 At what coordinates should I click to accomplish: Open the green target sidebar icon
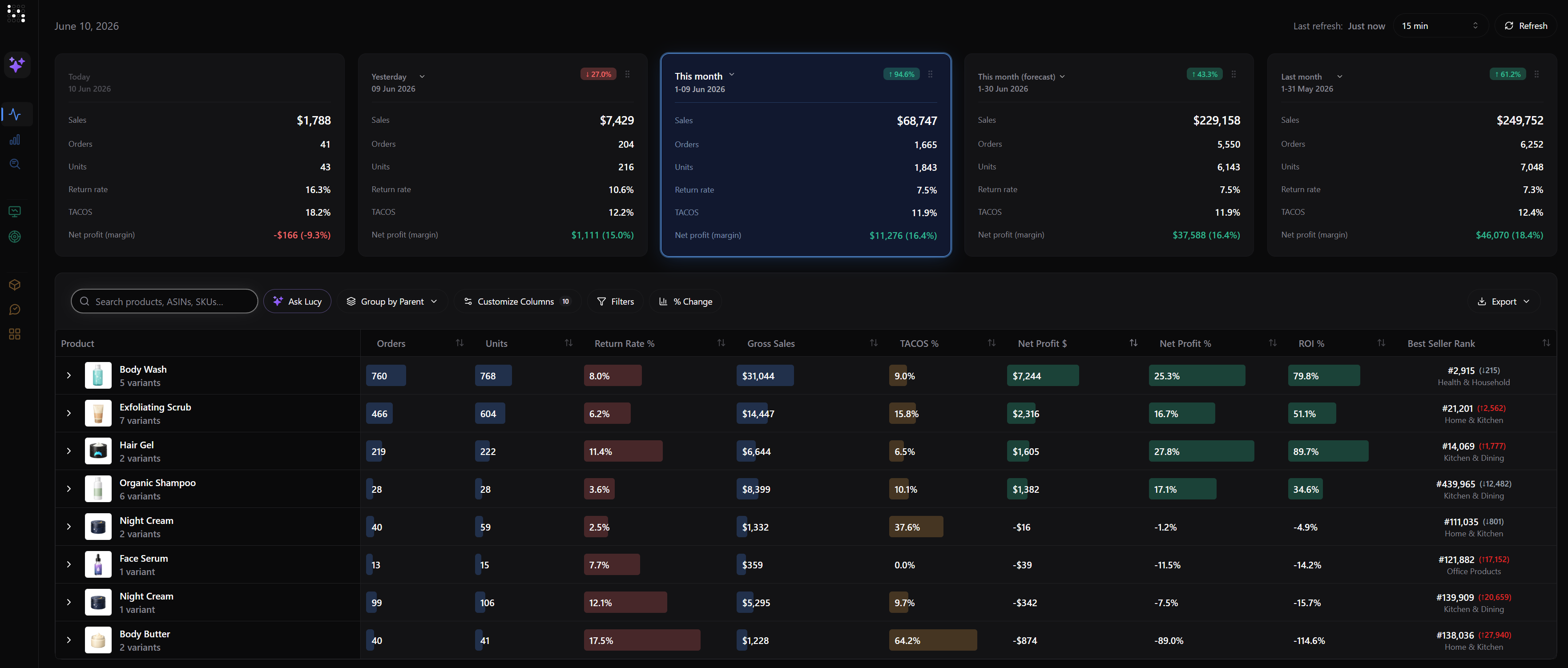pos(15,237)
